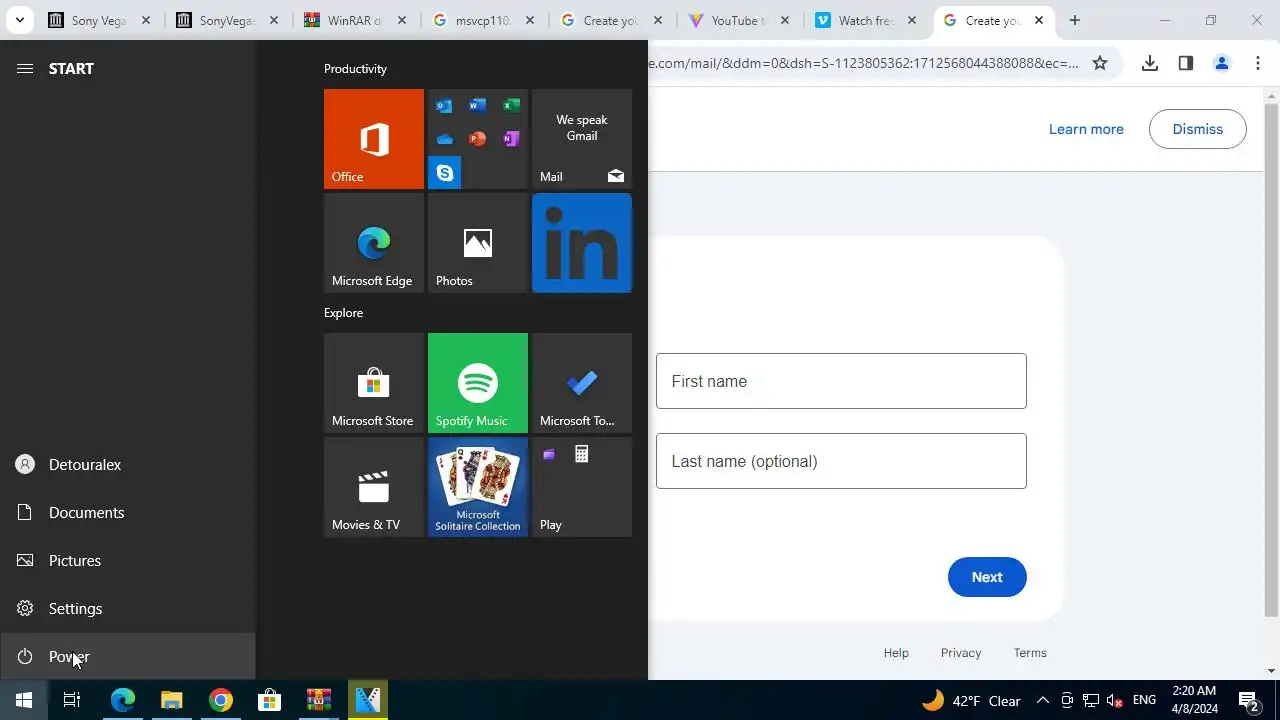
Task: Open the Office tile
Action: [x=374, y=139]
